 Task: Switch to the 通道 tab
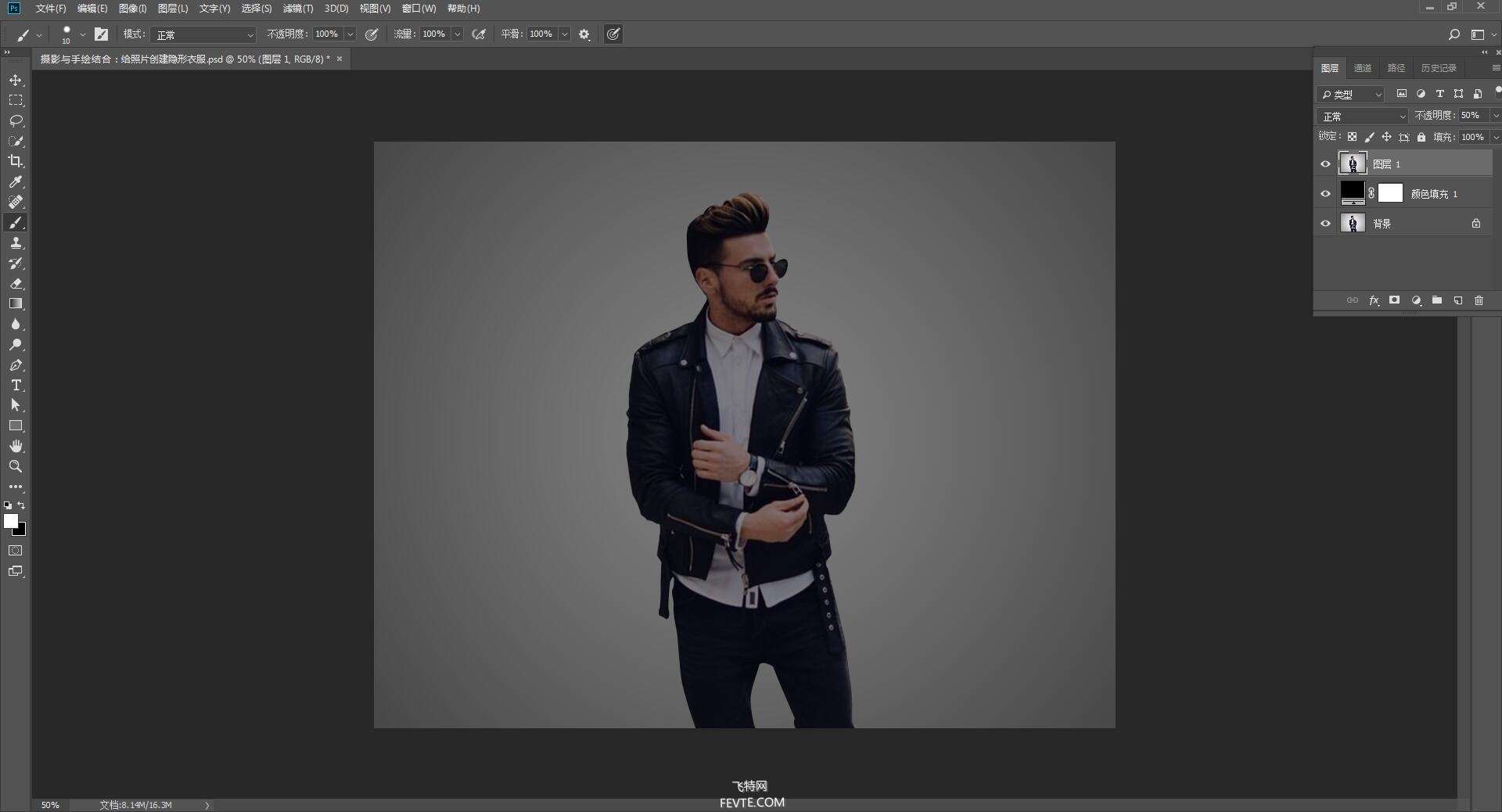click(x=1363, y=68)
